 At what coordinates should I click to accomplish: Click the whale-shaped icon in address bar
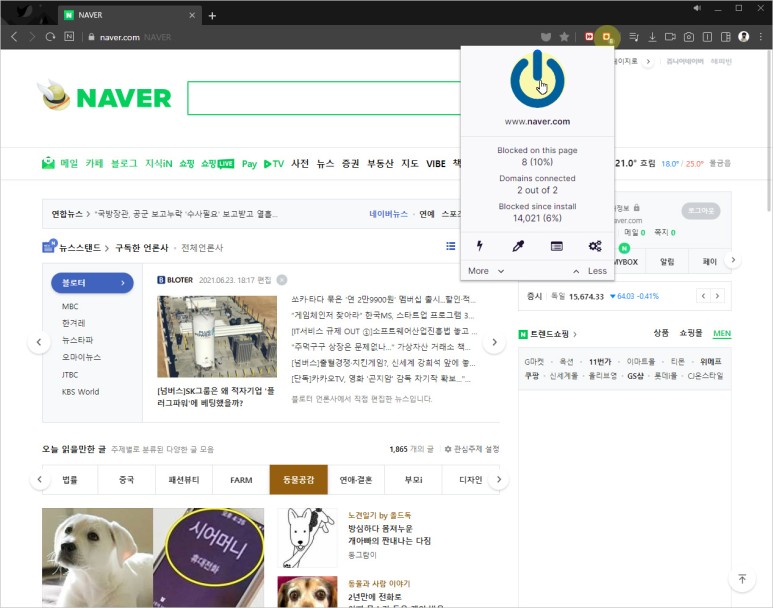pyautogui.click(x=546, y=37)
